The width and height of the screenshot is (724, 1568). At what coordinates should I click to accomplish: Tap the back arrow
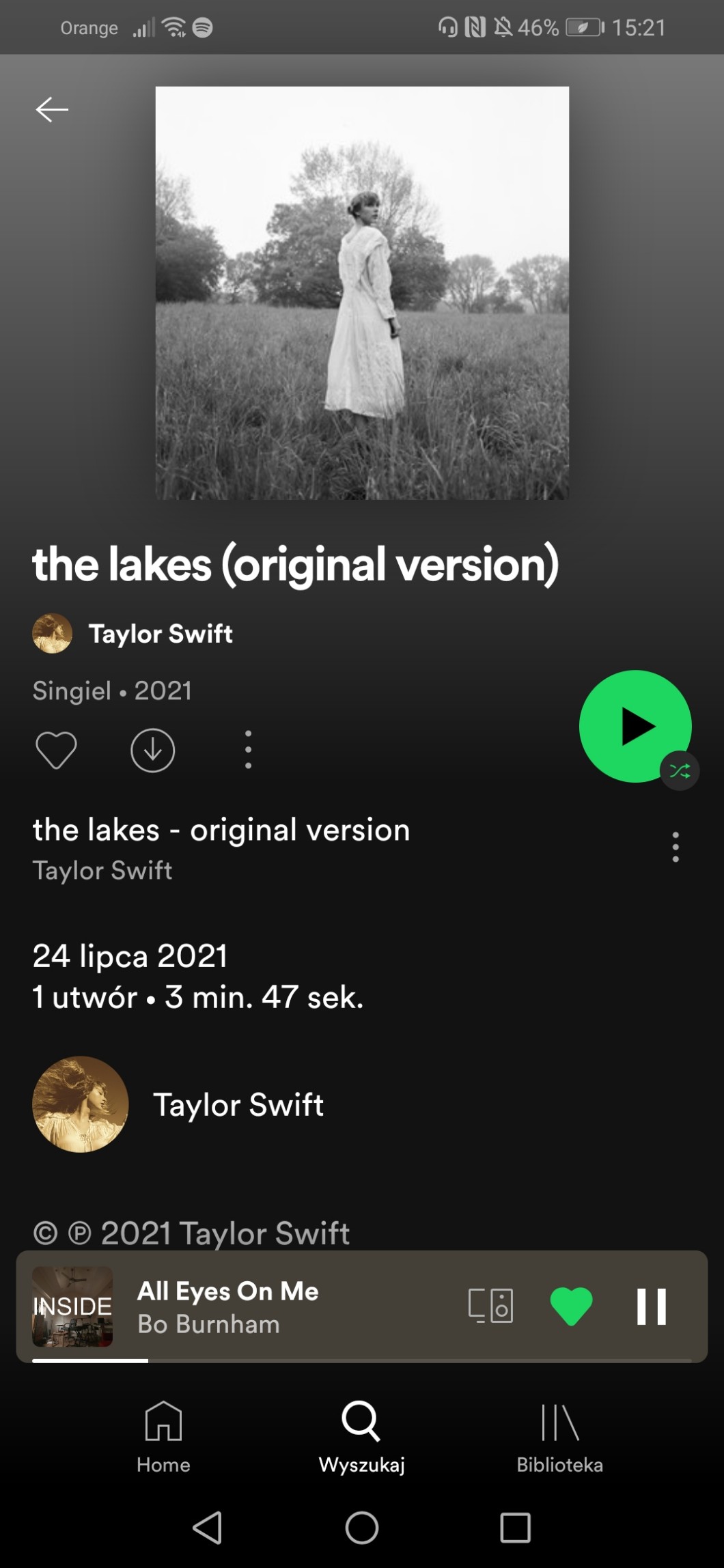pos(52,109)
